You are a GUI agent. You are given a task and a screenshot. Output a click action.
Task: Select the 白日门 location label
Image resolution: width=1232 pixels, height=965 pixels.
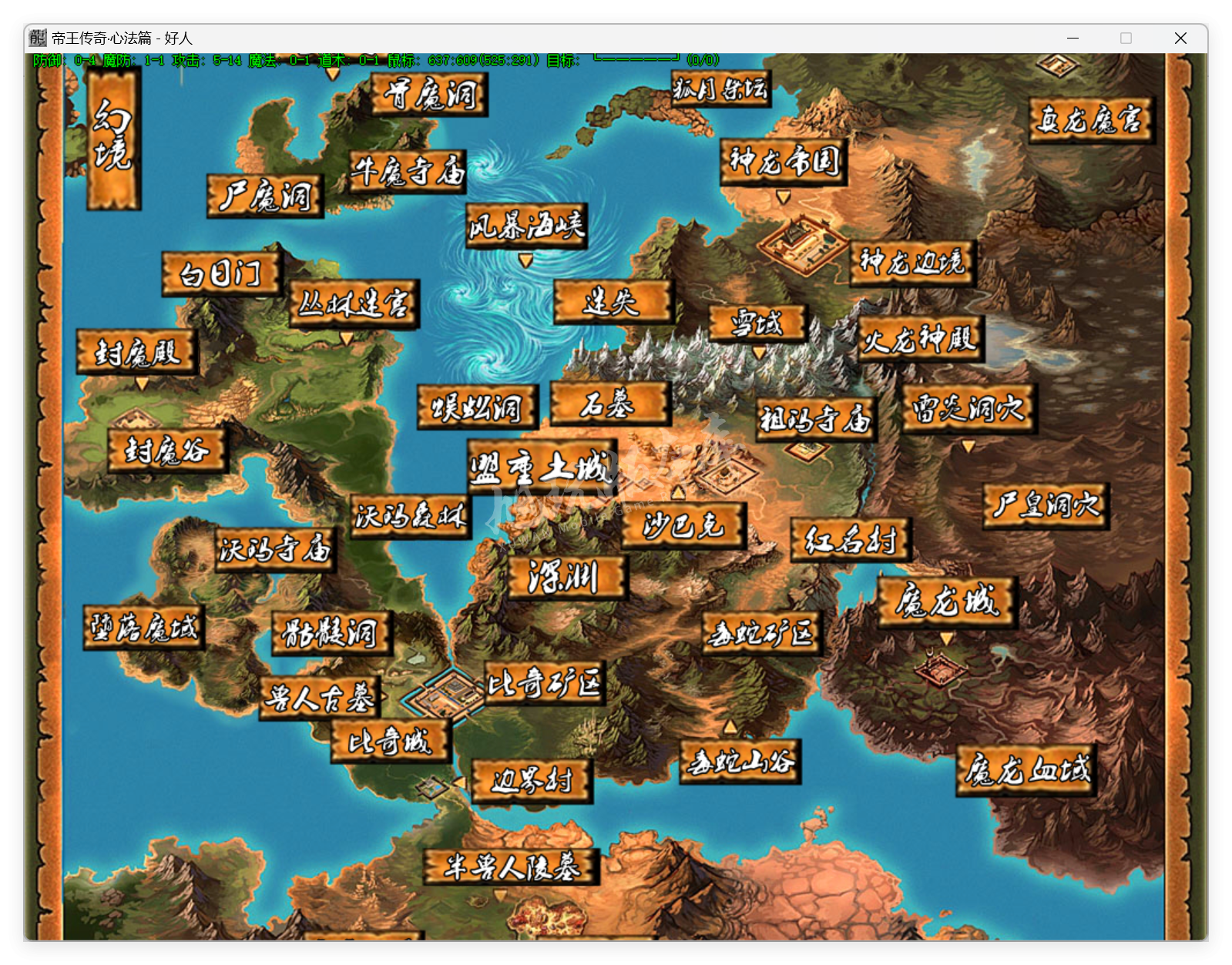221,273
